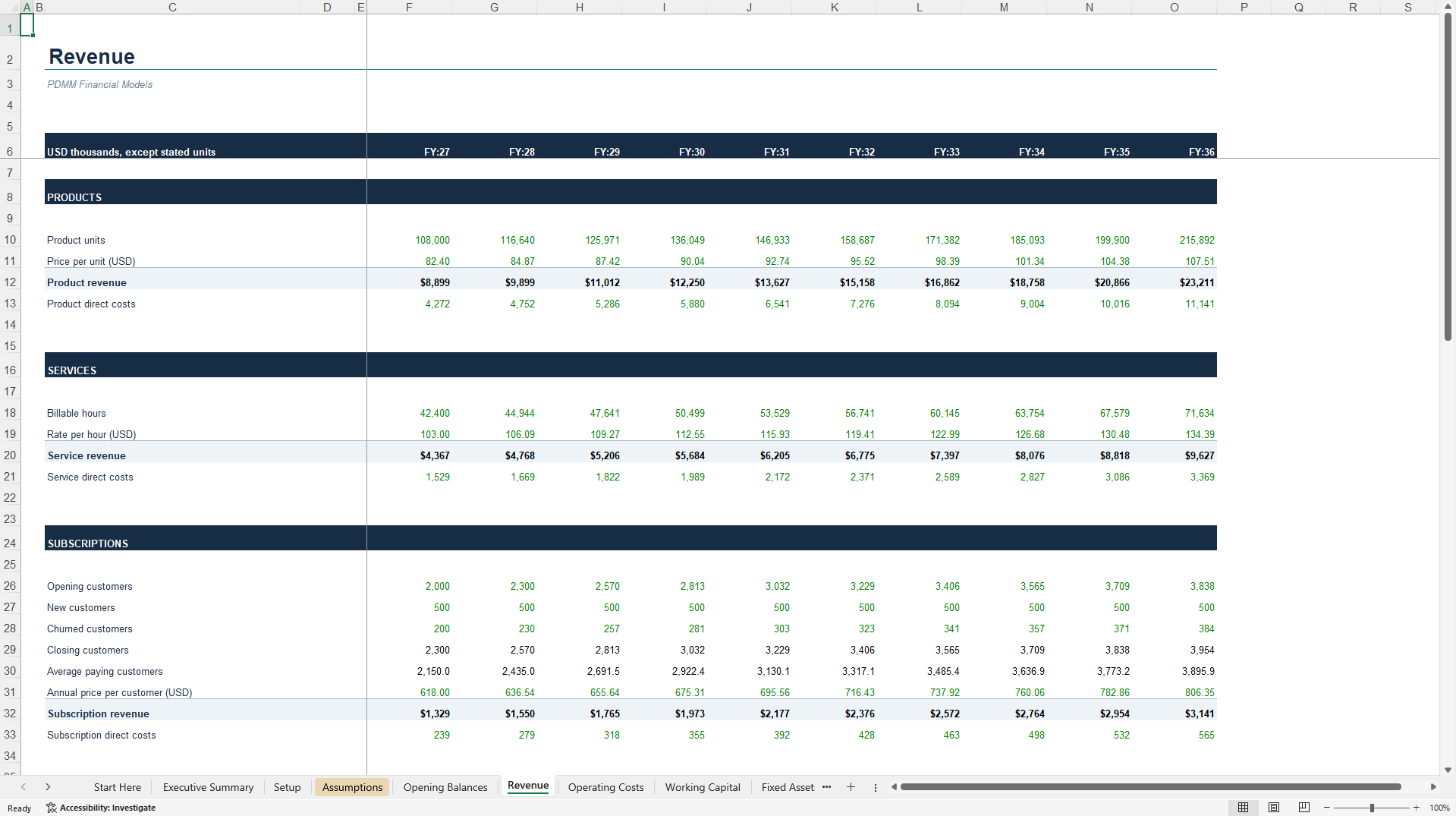Select Service revenue value $9,627
The width and height of the screenshot is (1456, 816).
pos(1200,455)
